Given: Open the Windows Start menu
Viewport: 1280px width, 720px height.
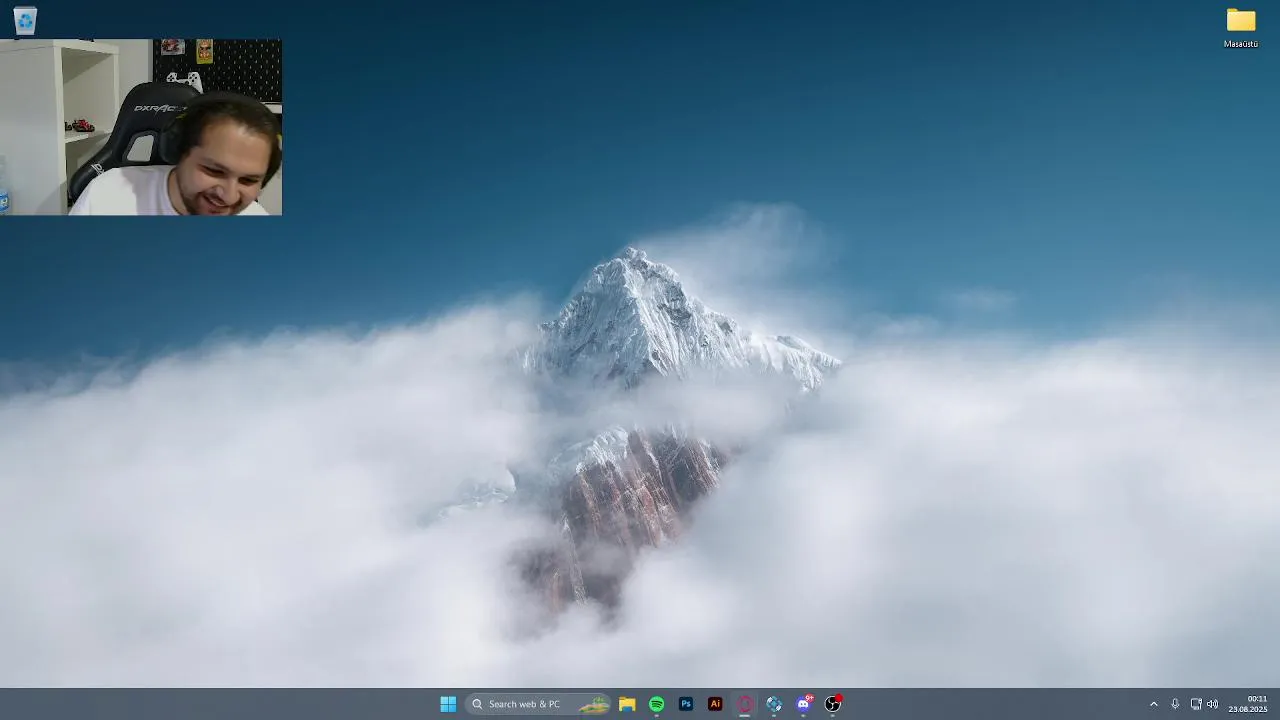Looking at the screenshot, I should coord(448,704).
